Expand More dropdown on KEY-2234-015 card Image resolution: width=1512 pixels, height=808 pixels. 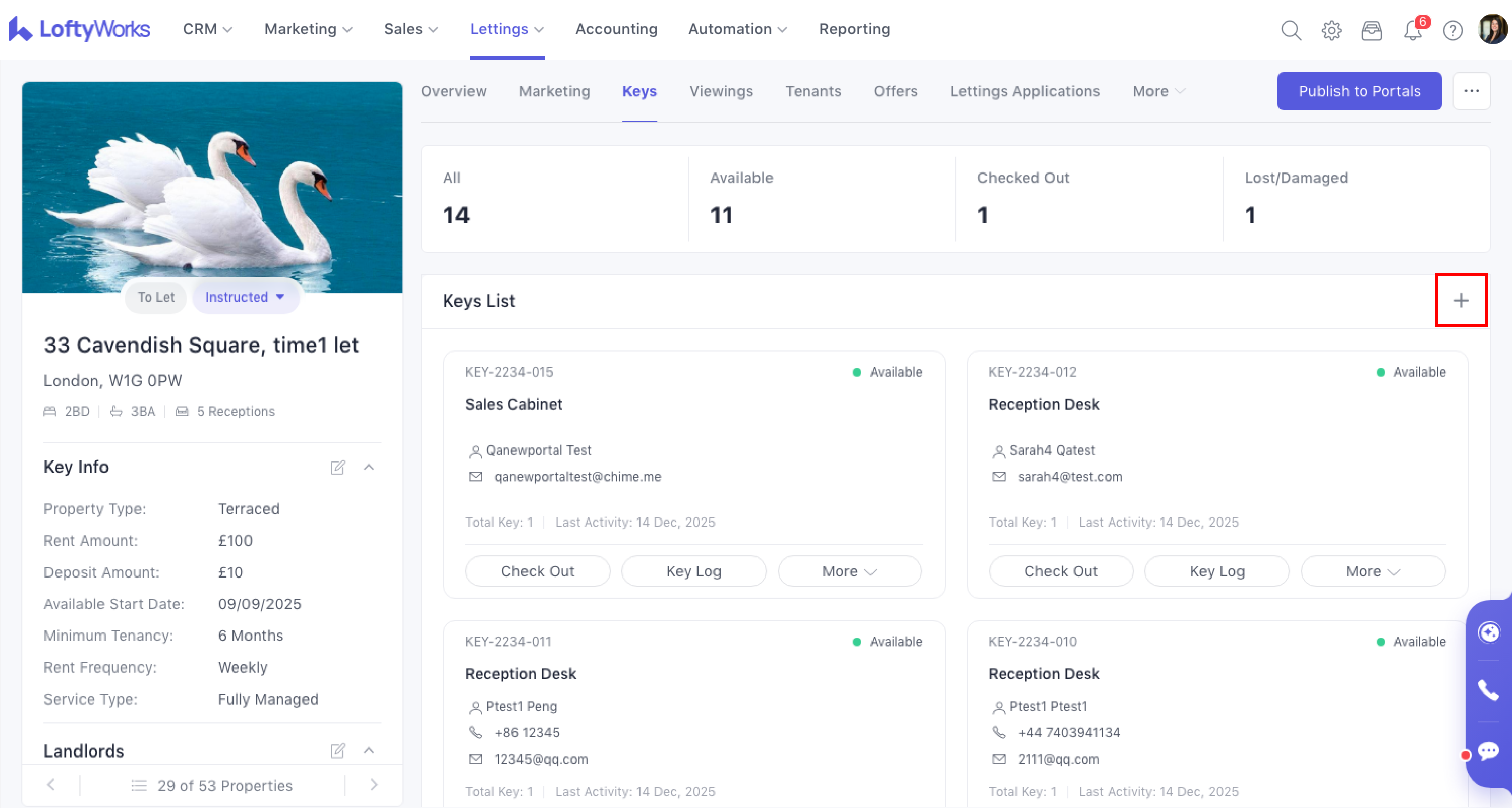tap(849, 571)
